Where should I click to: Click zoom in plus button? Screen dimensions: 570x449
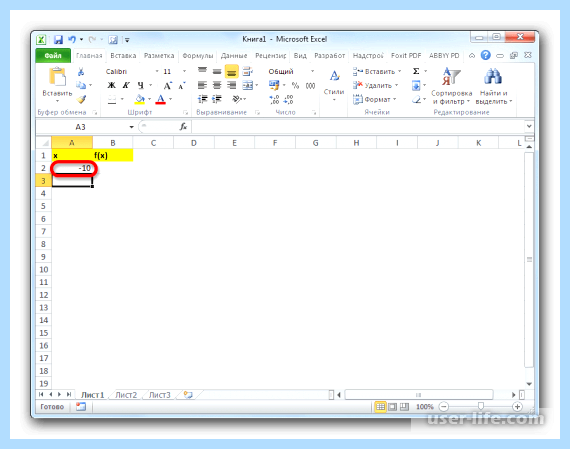point(517,406)
